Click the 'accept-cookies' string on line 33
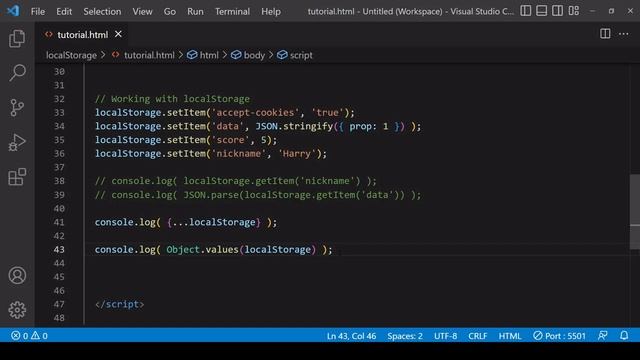 pos(256,113)
